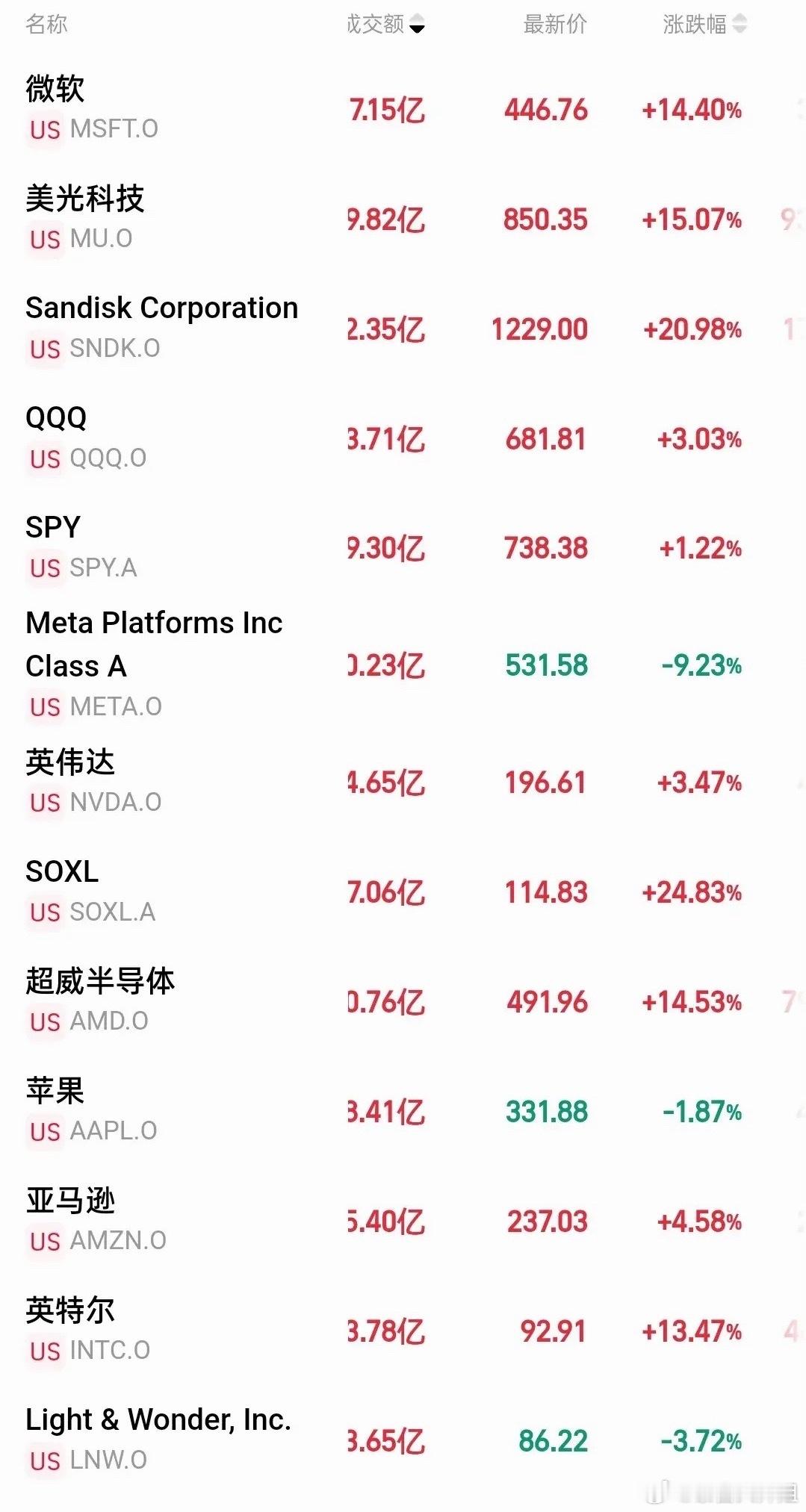Click the 最新价 column header
This screenshot has width=806, height=1512.
(x=555, y=25)
